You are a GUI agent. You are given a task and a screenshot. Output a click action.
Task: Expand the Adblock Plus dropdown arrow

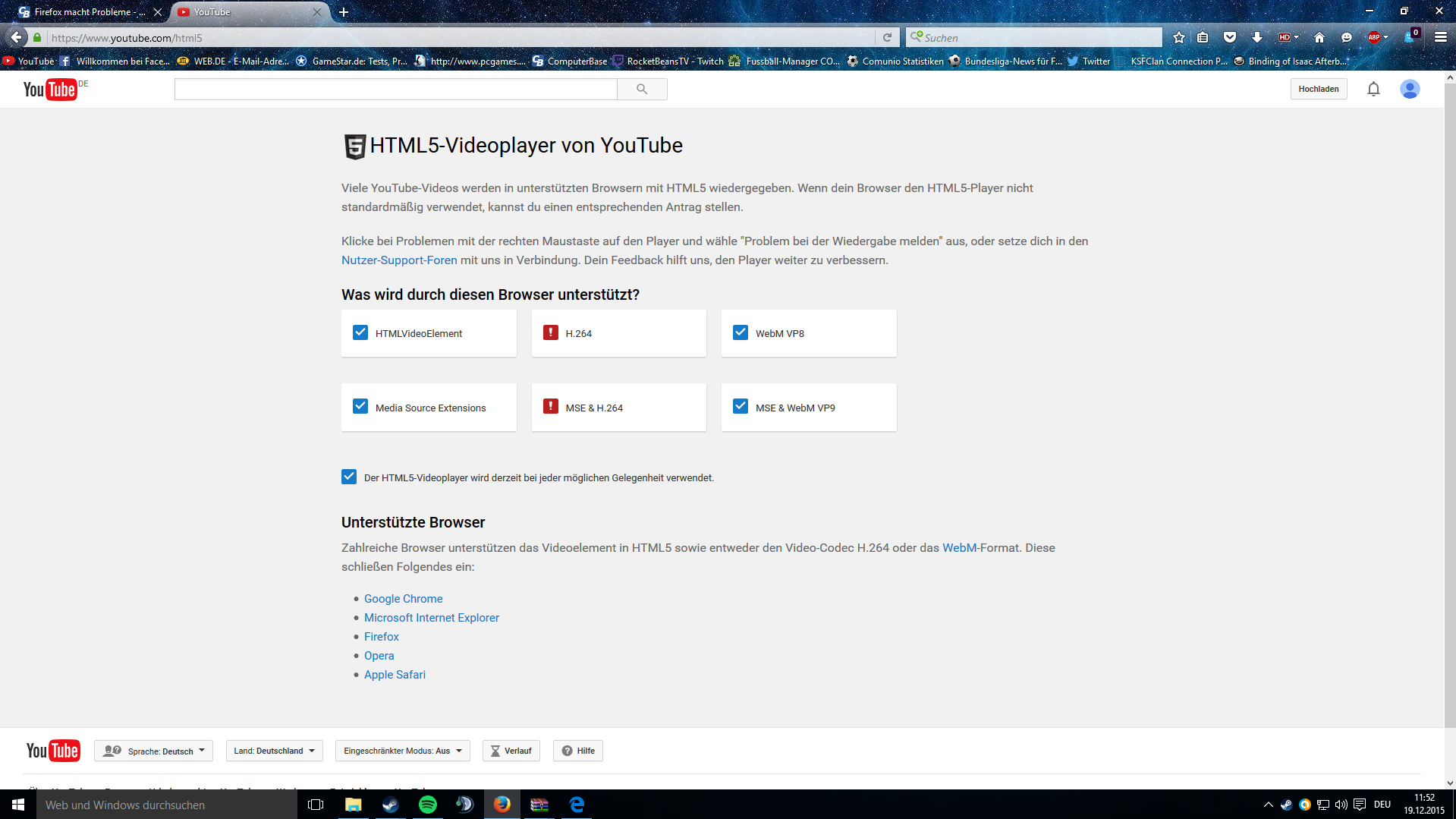pos(1386,37)
